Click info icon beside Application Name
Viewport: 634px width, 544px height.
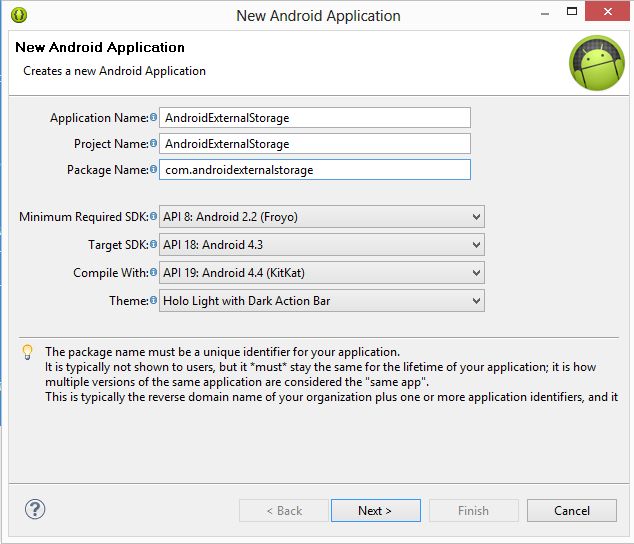153,118
